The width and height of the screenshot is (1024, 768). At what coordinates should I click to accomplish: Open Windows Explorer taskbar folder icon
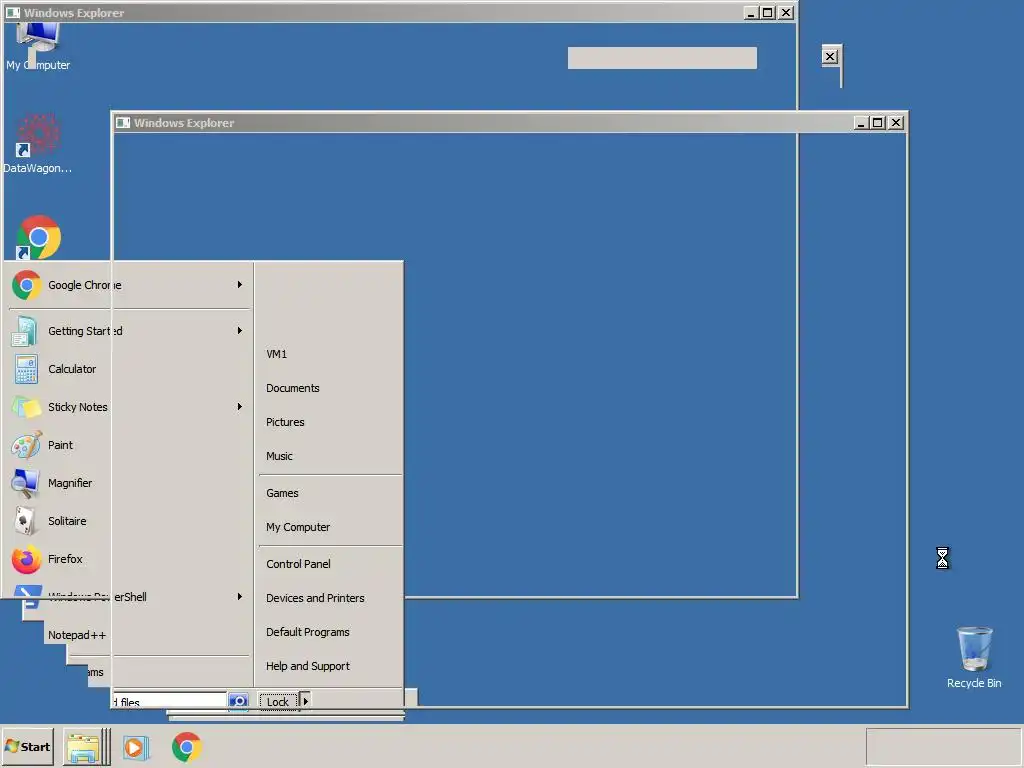coord(85,747)
